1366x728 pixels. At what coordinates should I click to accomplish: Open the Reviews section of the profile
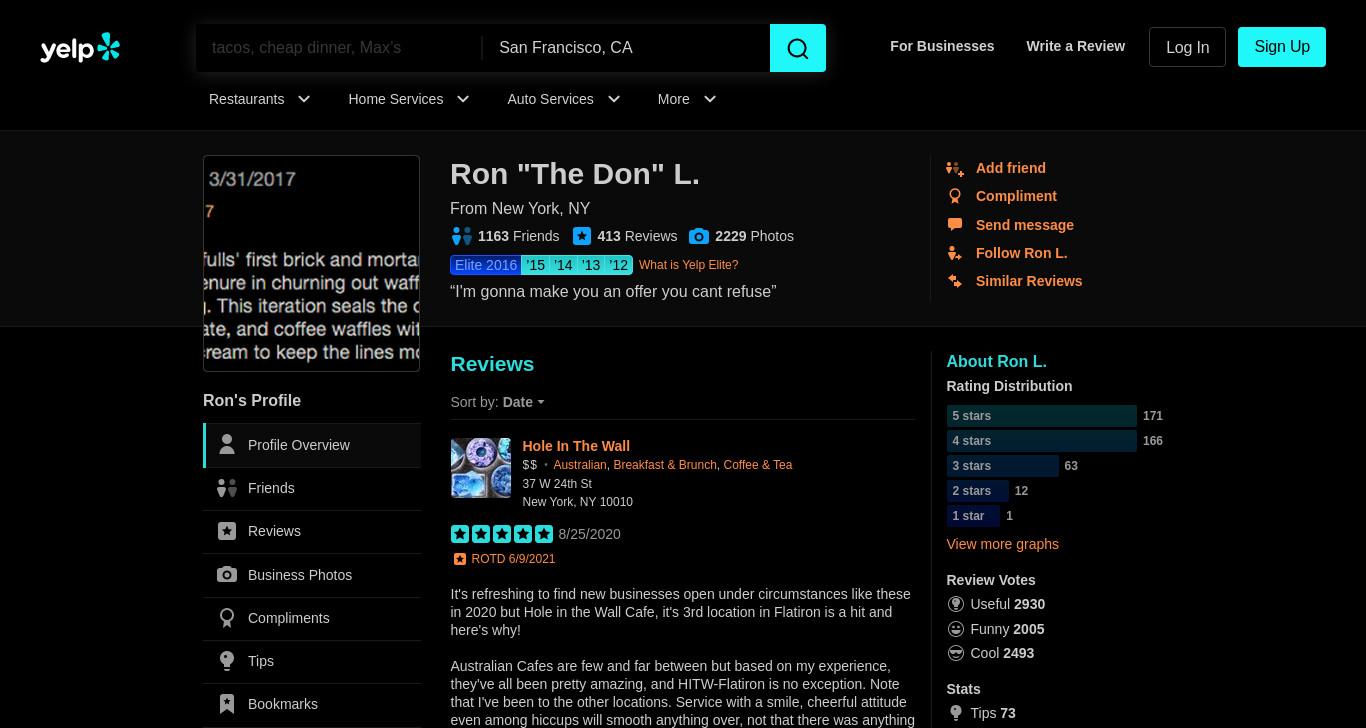[x=312, y=531]
